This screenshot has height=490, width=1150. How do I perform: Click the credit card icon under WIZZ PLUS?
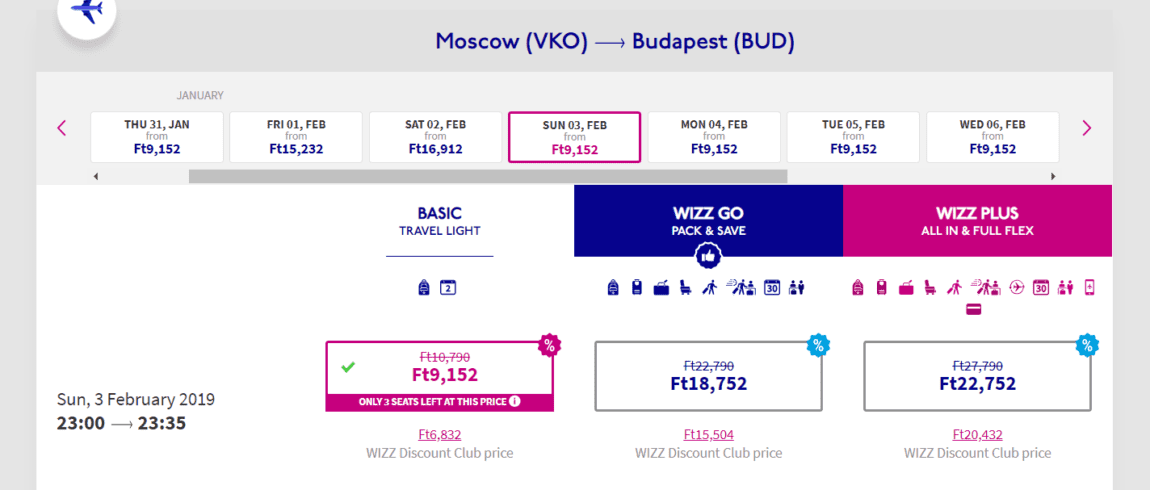click(974, 310)
